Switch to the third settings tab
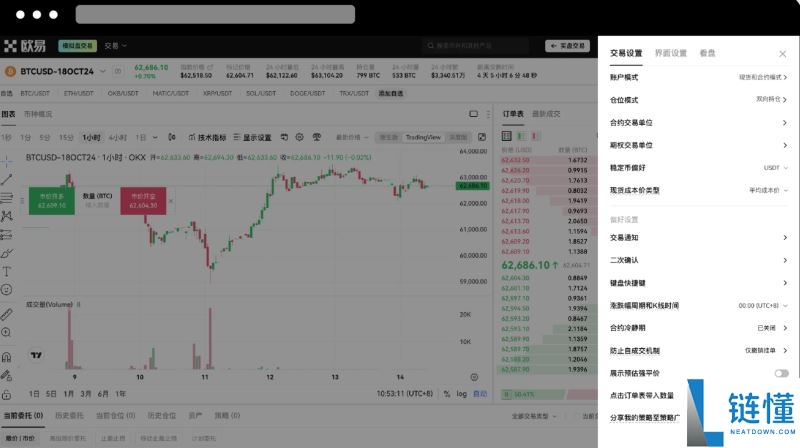Viewport: 800px width, 448px height. pyautogui.click(x=707, y=53)
